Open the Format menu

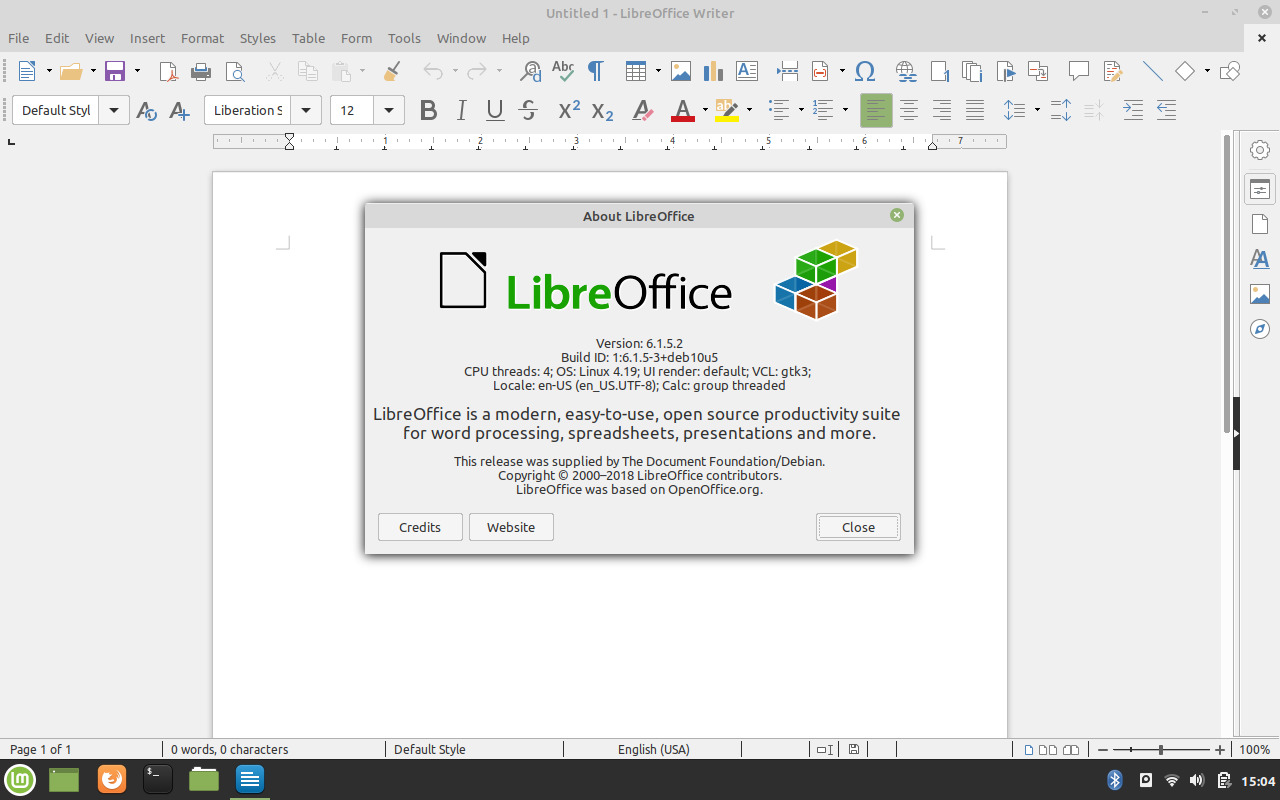pyautogui.click(x=202, y=38)
